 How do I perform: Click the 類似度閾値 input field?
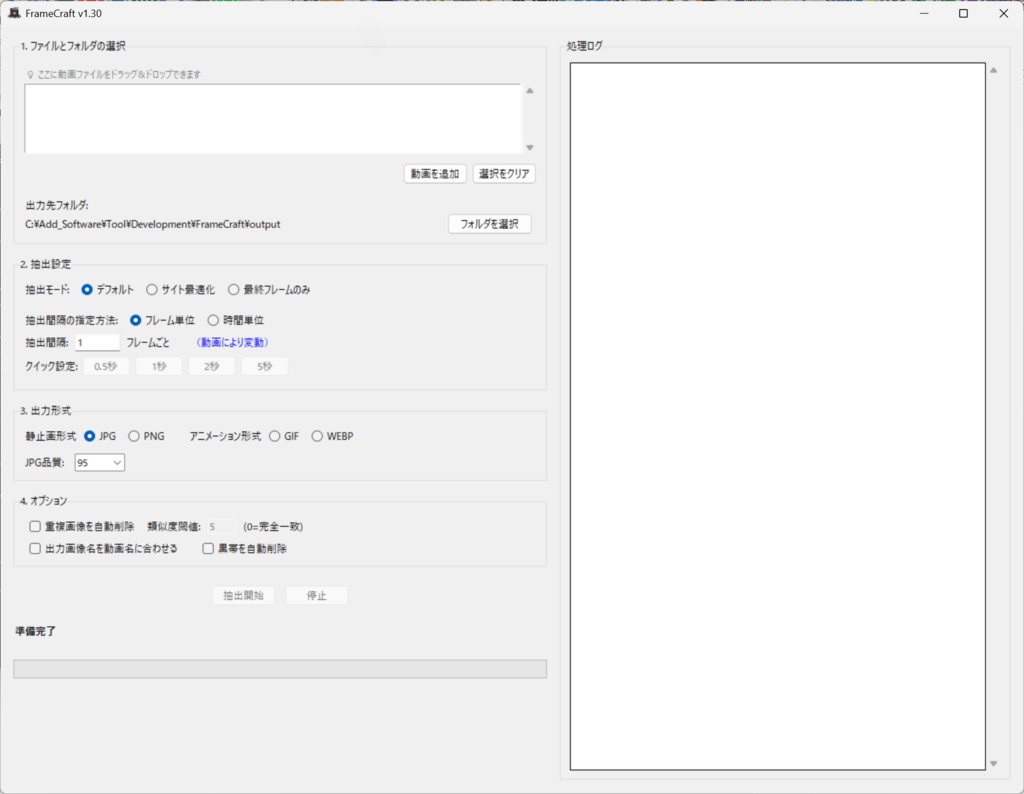(x=221, y=526)
